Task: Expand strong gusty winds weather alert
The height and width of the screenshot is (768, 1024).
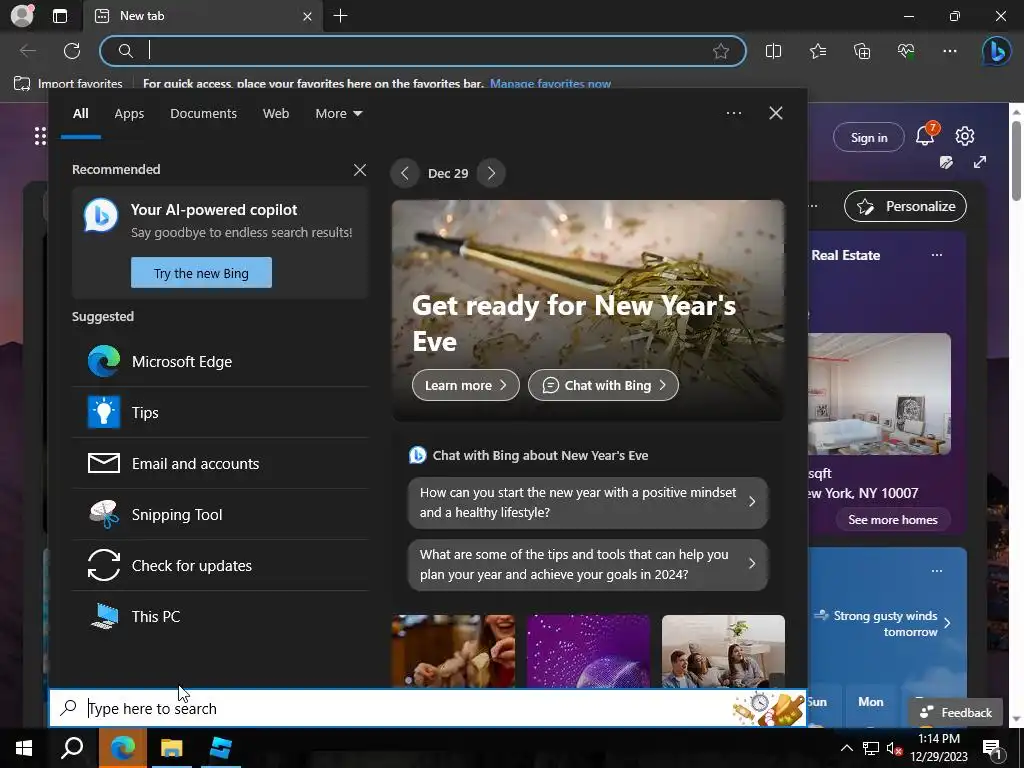Action: (x=948, y=623)
